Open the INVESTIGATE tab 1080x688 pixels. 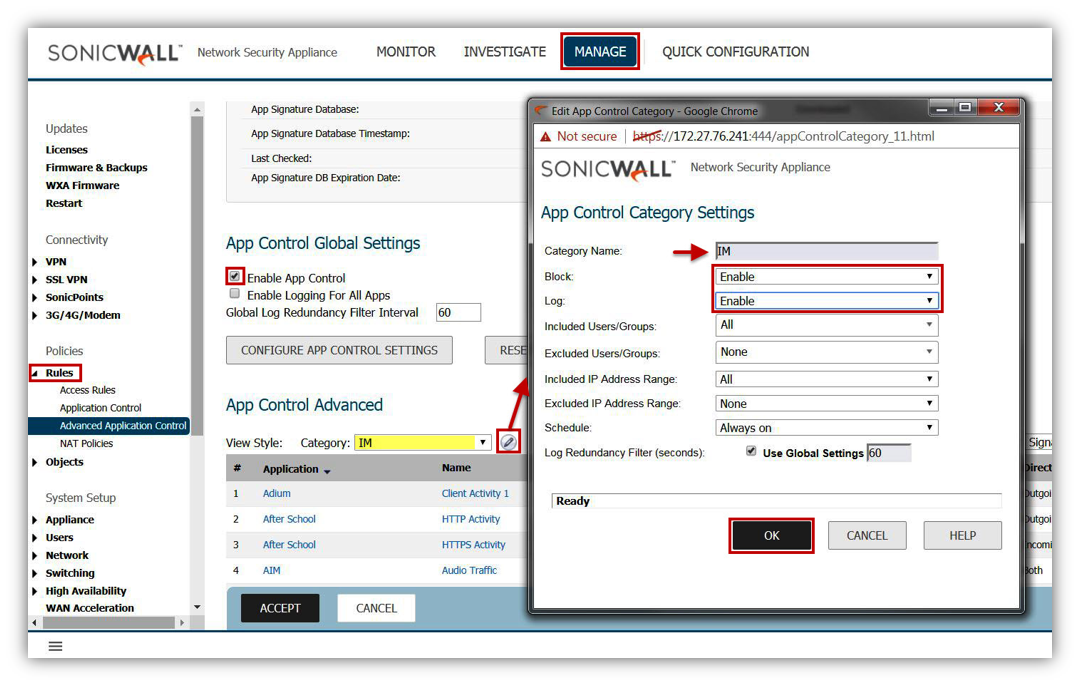click(504, 52)
